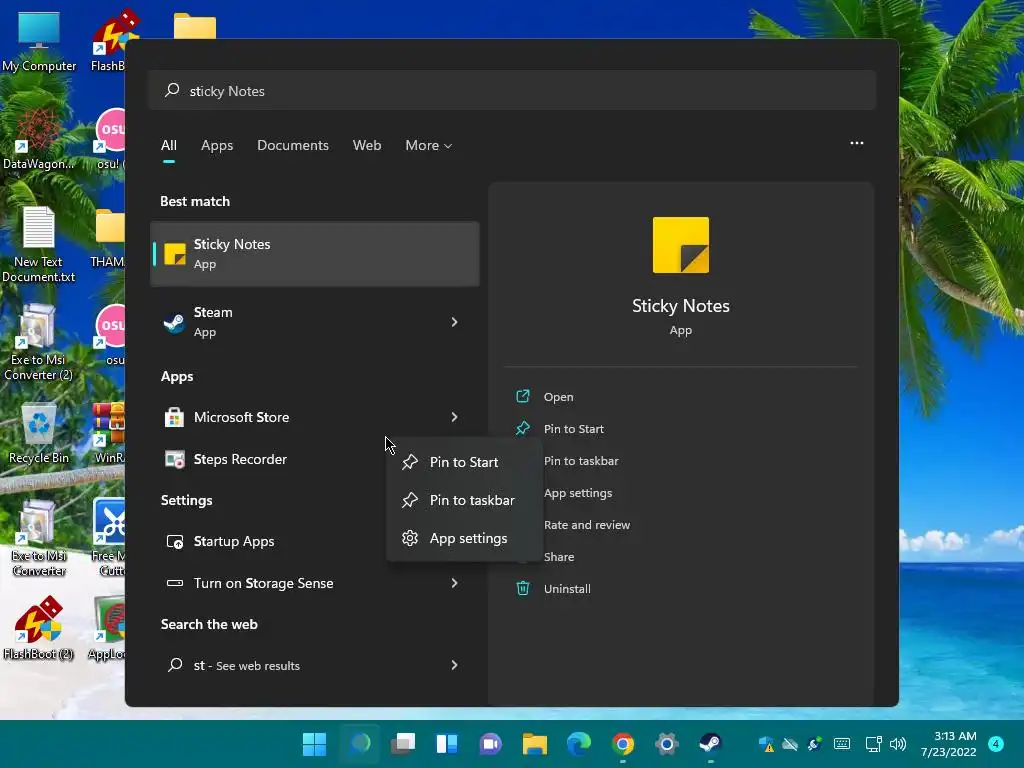Image resolution: width=1024 pixels, height=768 pixels.
Task: Click Rate and review in preview pane
Action: pos(587,525)
